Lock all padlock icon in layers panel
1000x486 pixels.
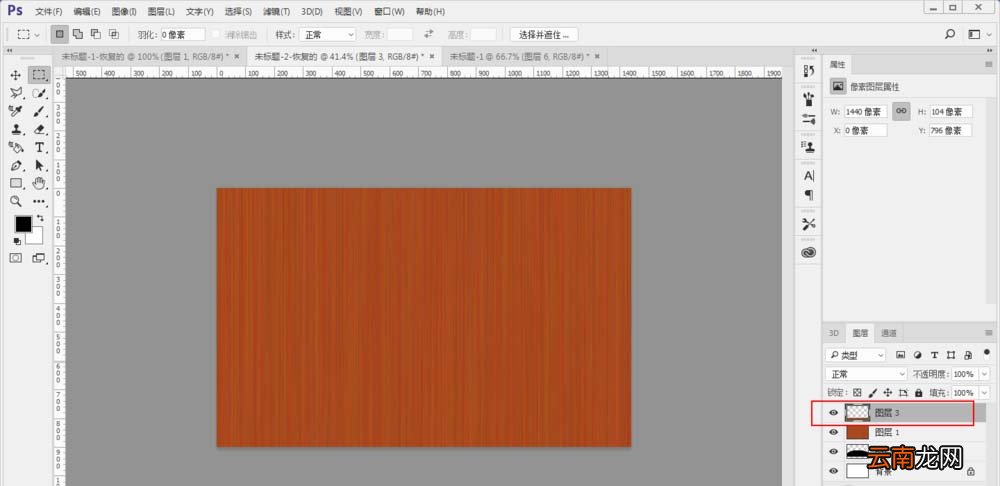918,393
